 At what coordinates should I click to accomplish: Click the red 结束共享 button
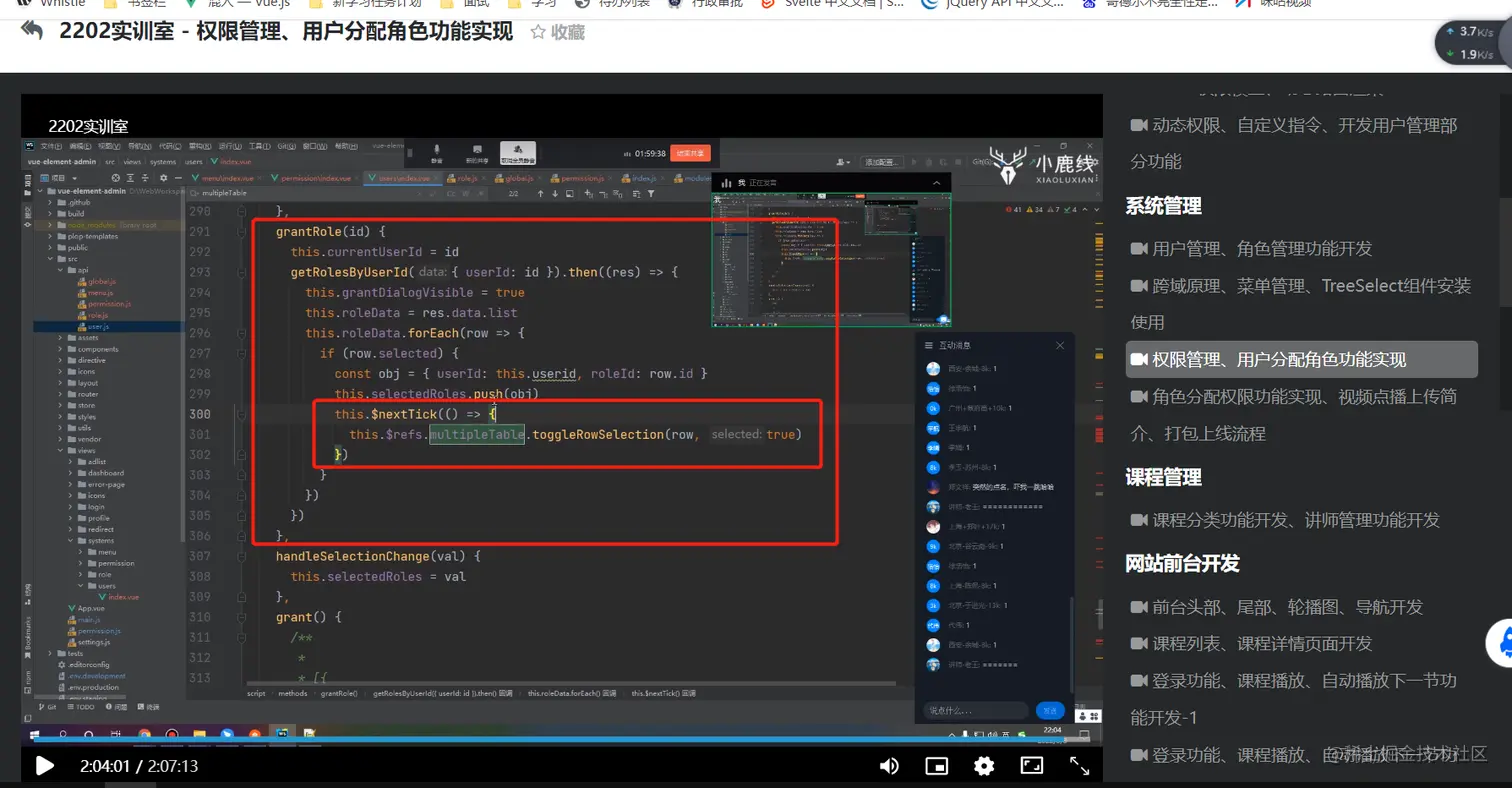tap(690, 153)
